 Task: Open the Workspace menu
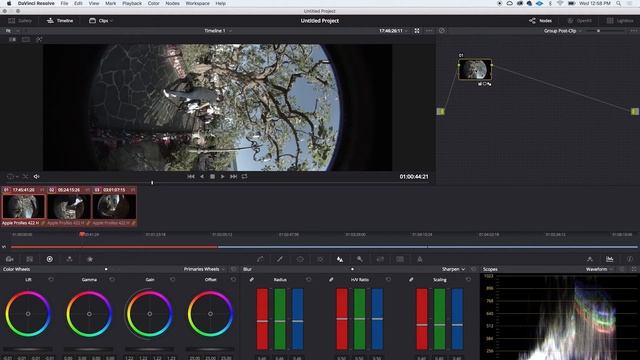[x=198, y=3]
